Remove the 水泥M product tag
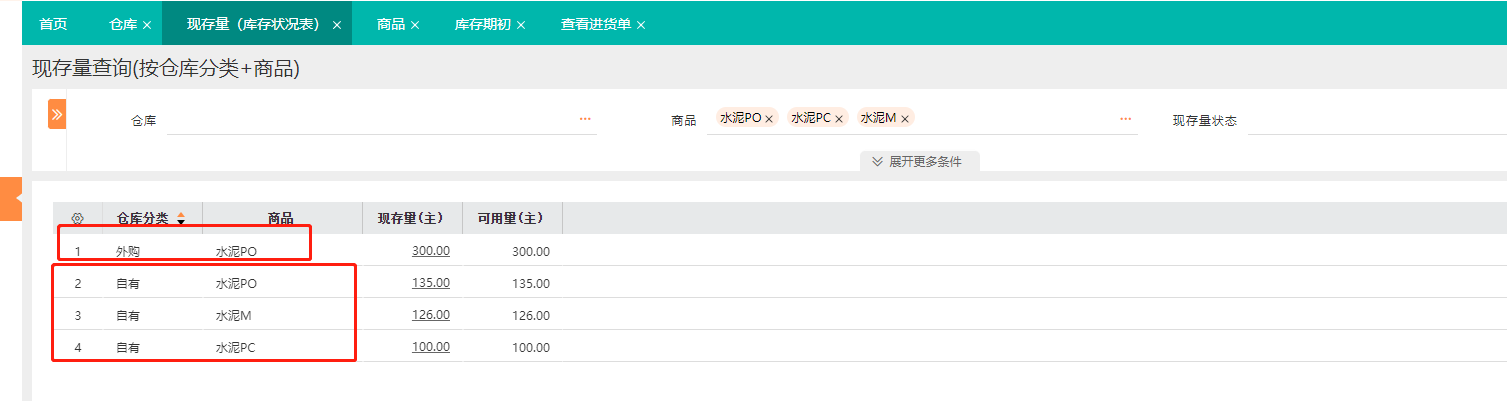Screen dimensions: 1507x401 pos(905,119)
